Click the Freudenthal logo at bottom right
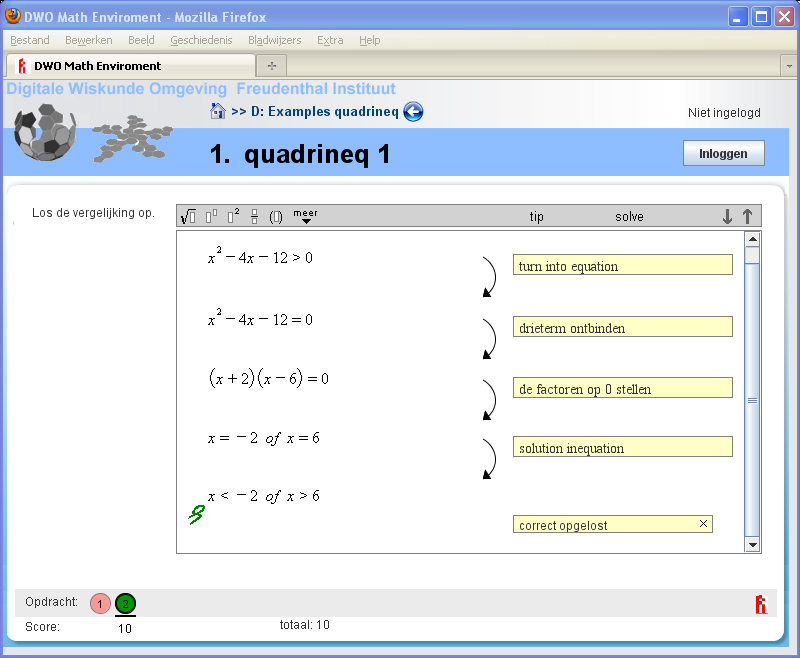The image size is (800, 658). (761, 604)
